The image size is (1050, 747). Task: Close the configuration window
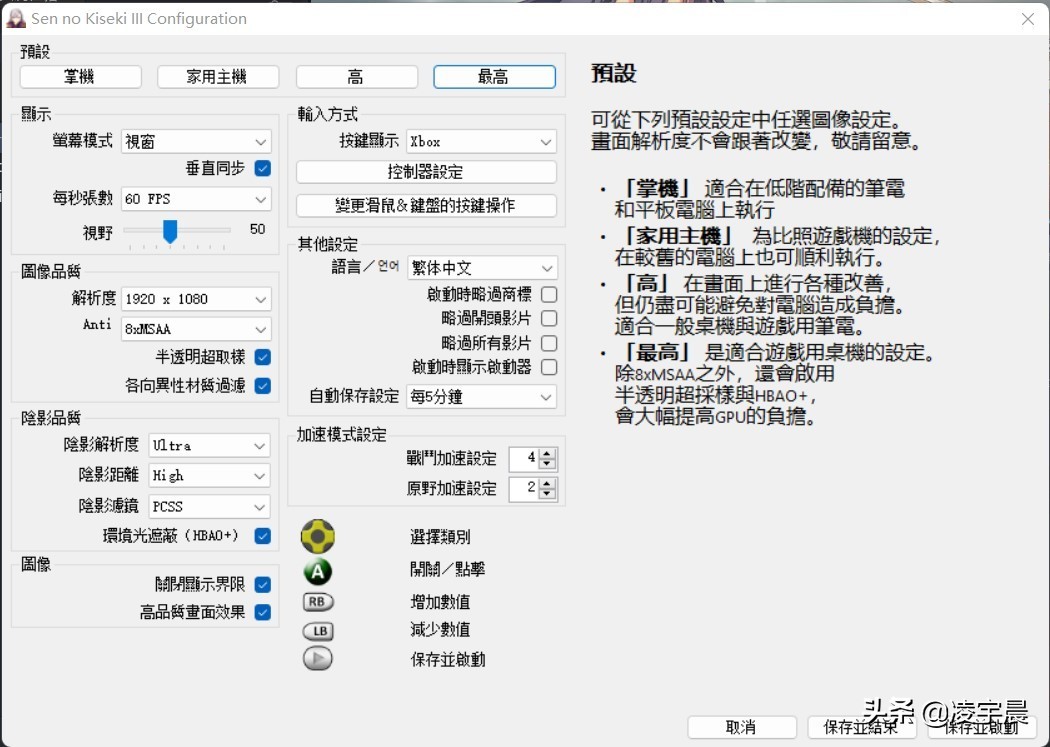[1027, 19]
